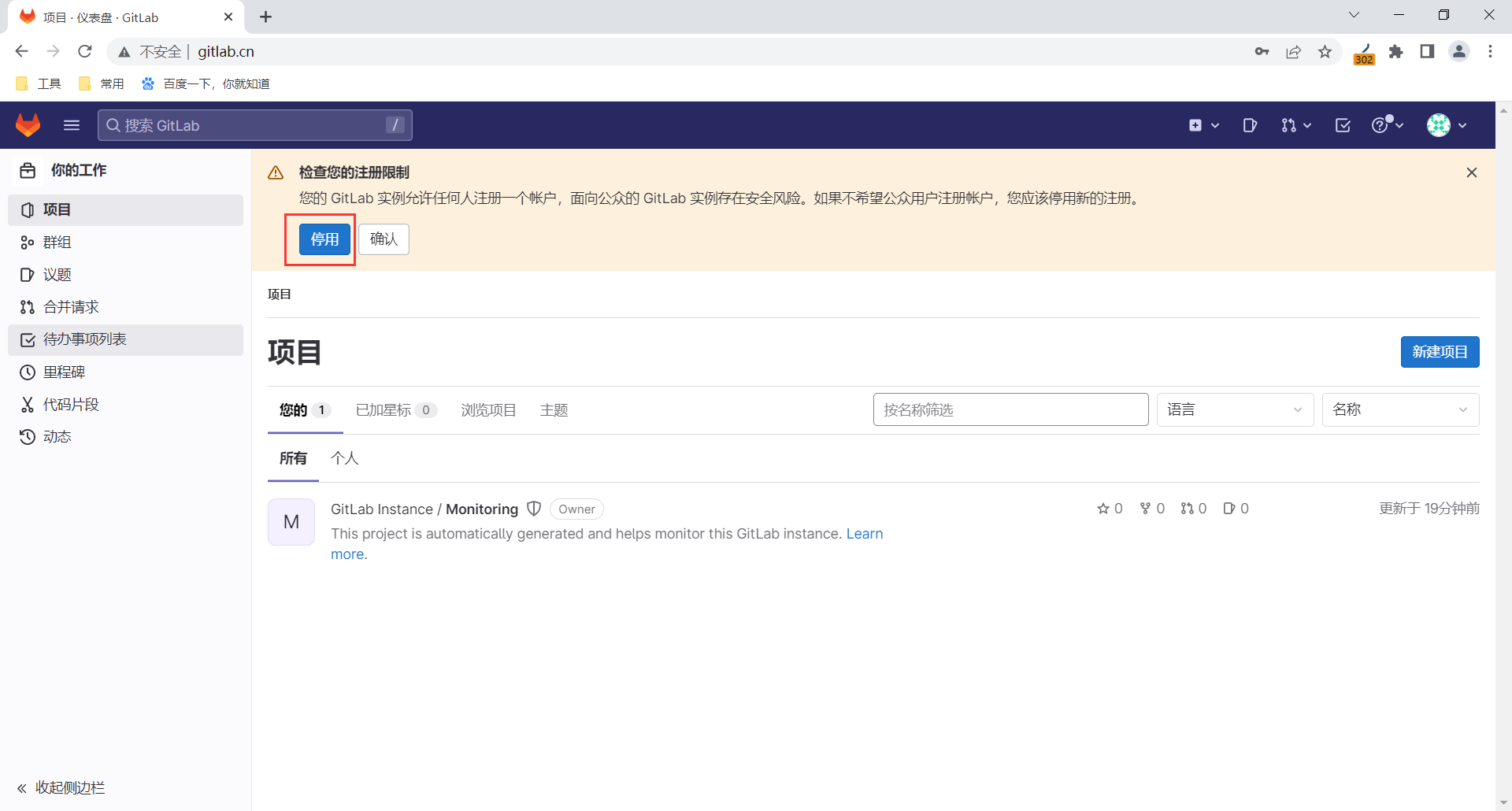
Task: Open a new browser tab
Action: [266, 17]
